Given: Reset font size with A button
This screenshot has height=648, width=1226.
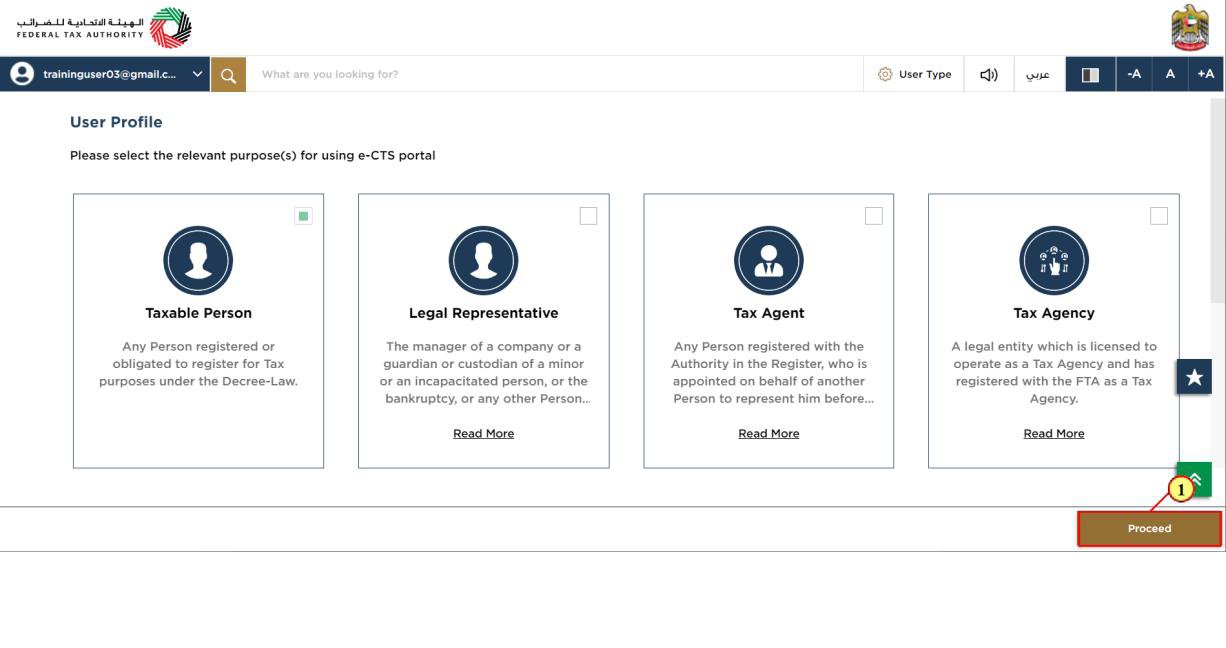Looking at the screenshot, I should [1170, 74].
